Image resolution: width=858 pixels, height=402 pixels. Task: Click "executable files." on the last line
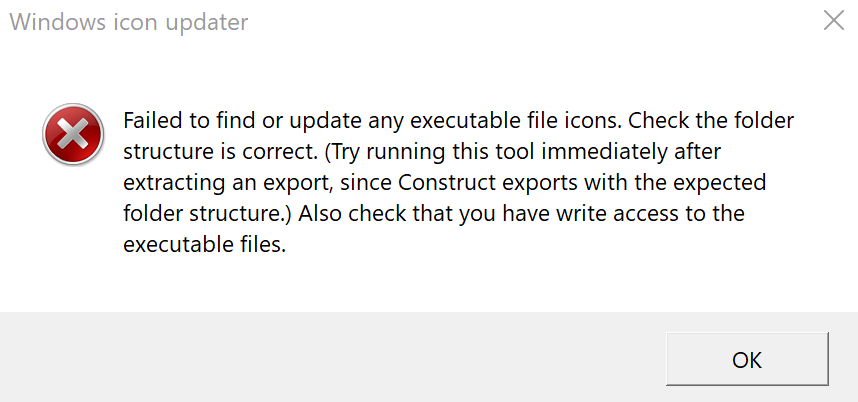tap(205, 244)
